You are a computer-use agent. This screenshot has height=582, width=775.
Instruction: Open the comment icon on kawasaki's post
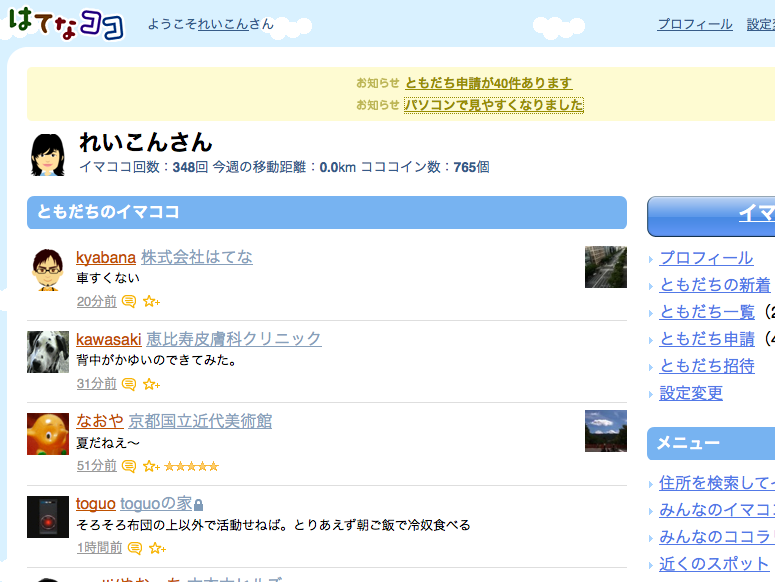pyautogui.click(x=129, y=384)
